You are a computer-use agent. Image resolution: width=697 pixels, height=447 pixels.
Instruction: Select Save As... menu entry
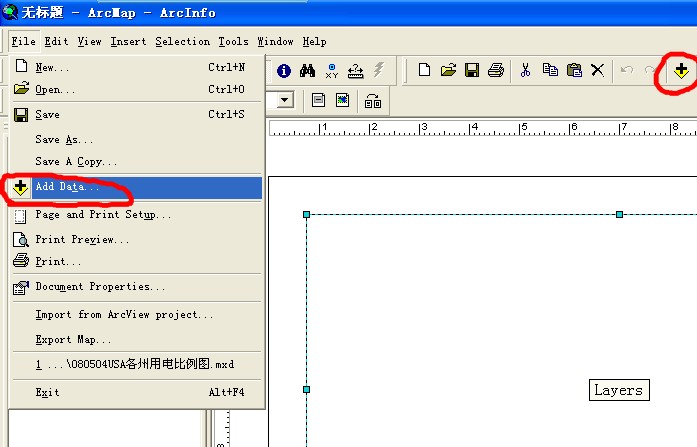coord(136,139)
